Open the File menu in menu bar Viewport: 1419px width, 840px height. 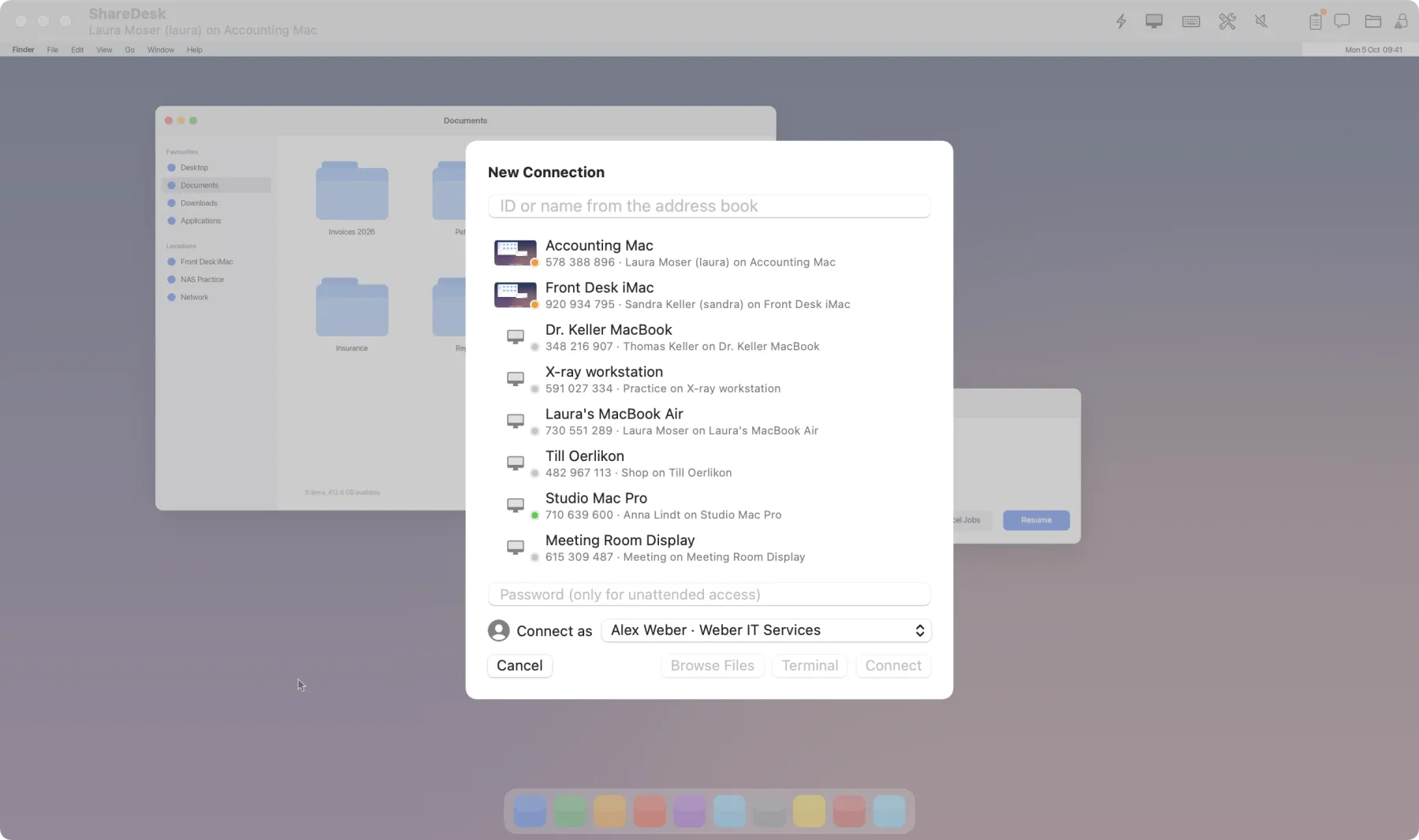pyautogui.click(x=53, y=50)
